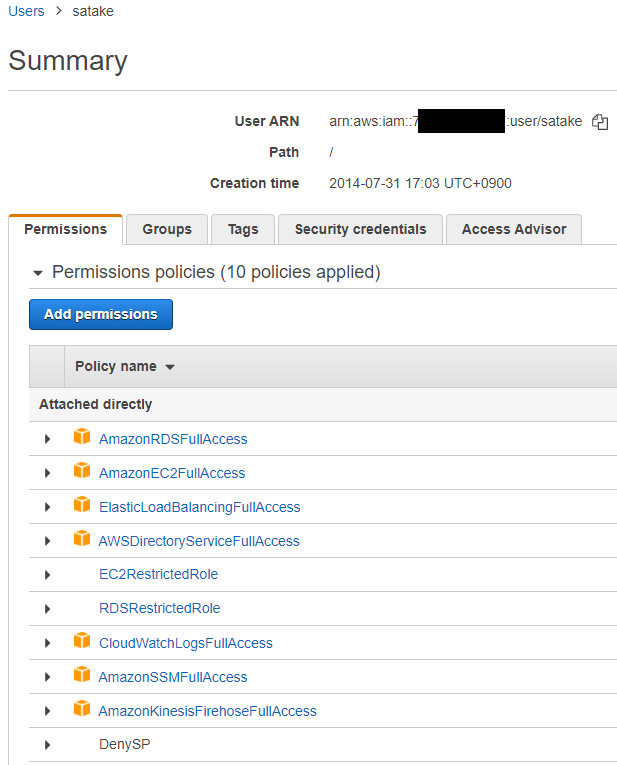Open the AmazonKinesisFirehoseFullAccess policy link
This screenshot has height=765, width=617.
pos(208,711)
